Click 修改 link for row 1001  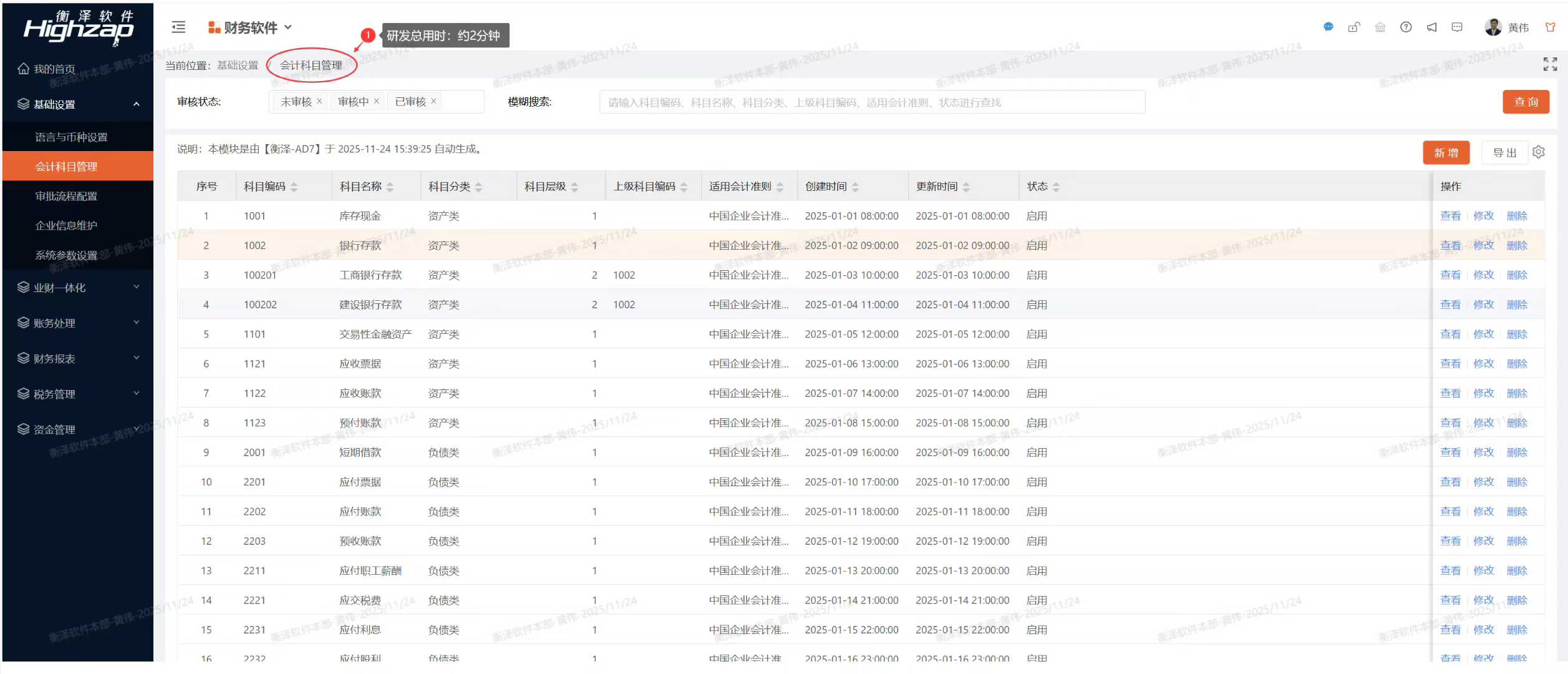(1483, 216)
